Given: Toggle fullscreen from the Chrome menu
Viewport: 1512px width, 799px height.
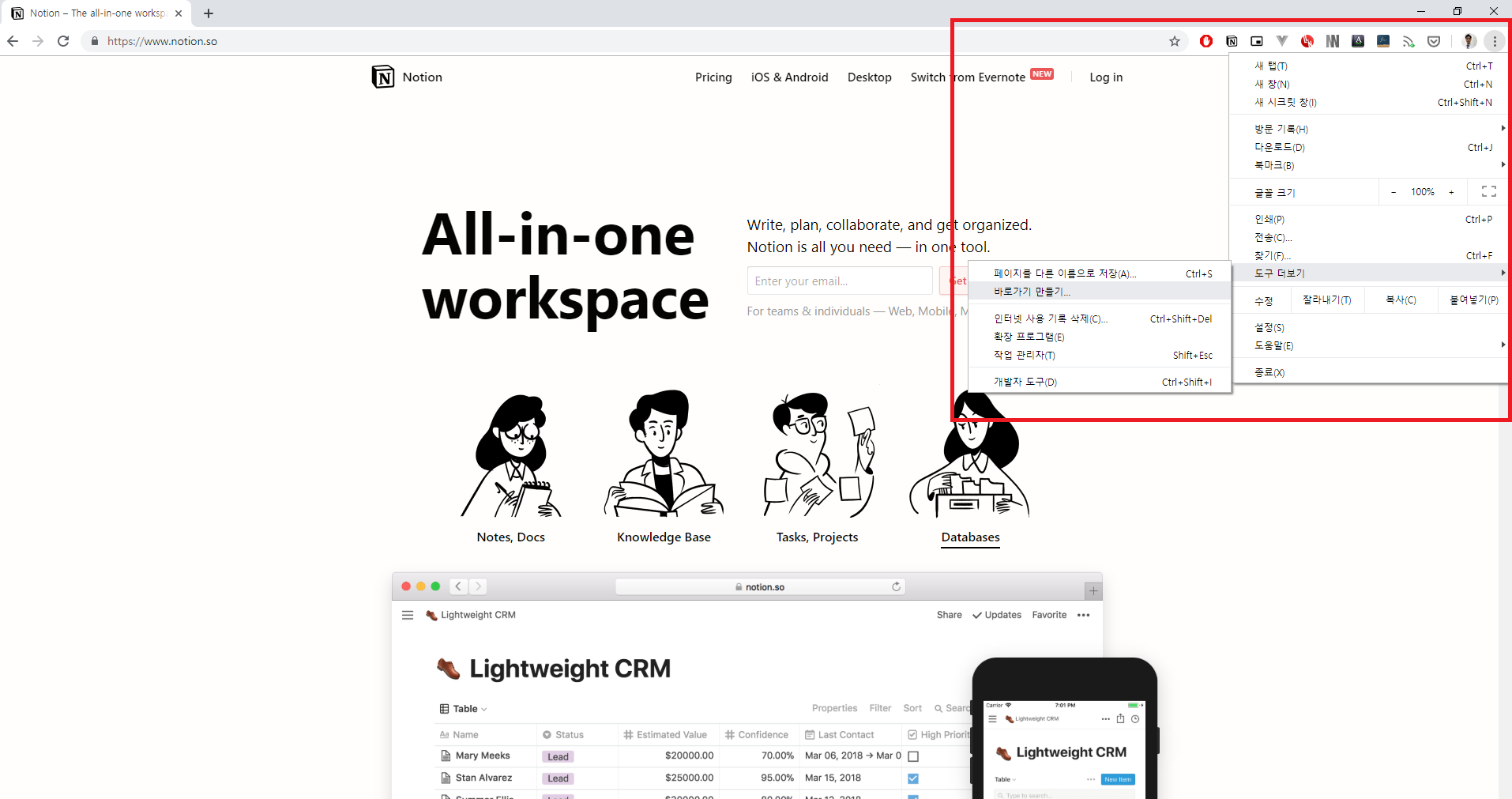Looking at the screenshot, I should (x=1488, y=192).
